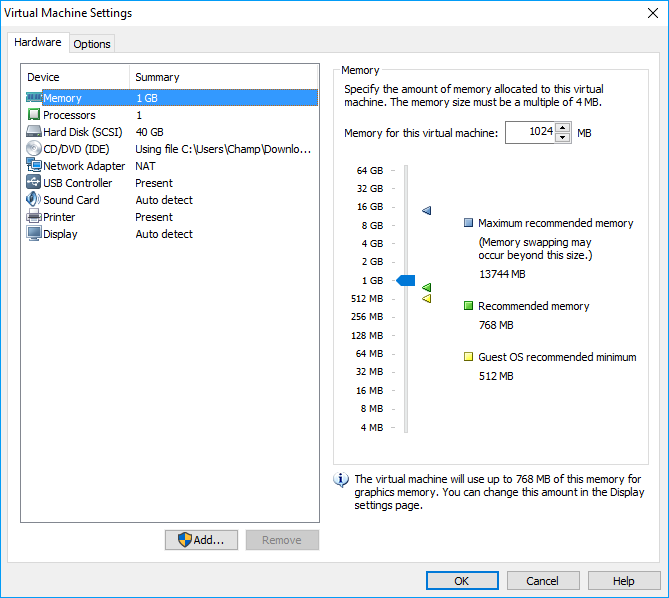Click the CD/DVD (IDE) disc icon
Viewport: 669px width, 598px height.
tap(34, 148)
